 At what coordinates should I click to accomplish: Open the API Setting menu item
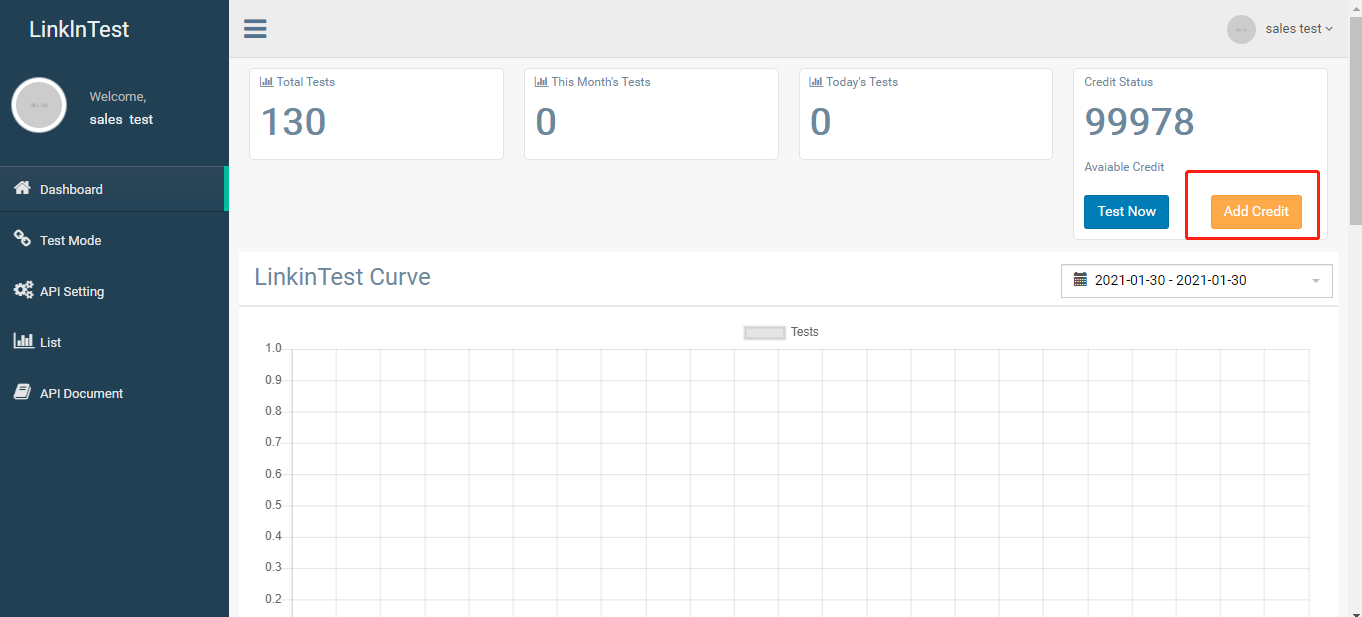click(114, 291)
